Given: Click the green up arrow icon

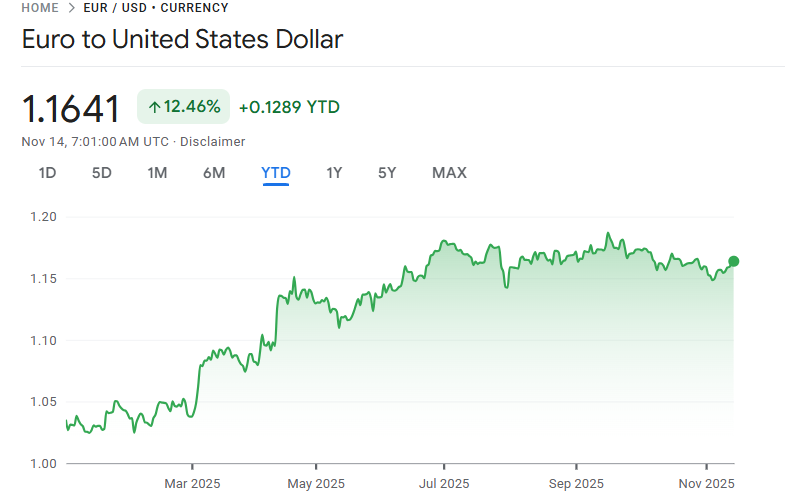Looking at the screenshot, I should 154,107.
